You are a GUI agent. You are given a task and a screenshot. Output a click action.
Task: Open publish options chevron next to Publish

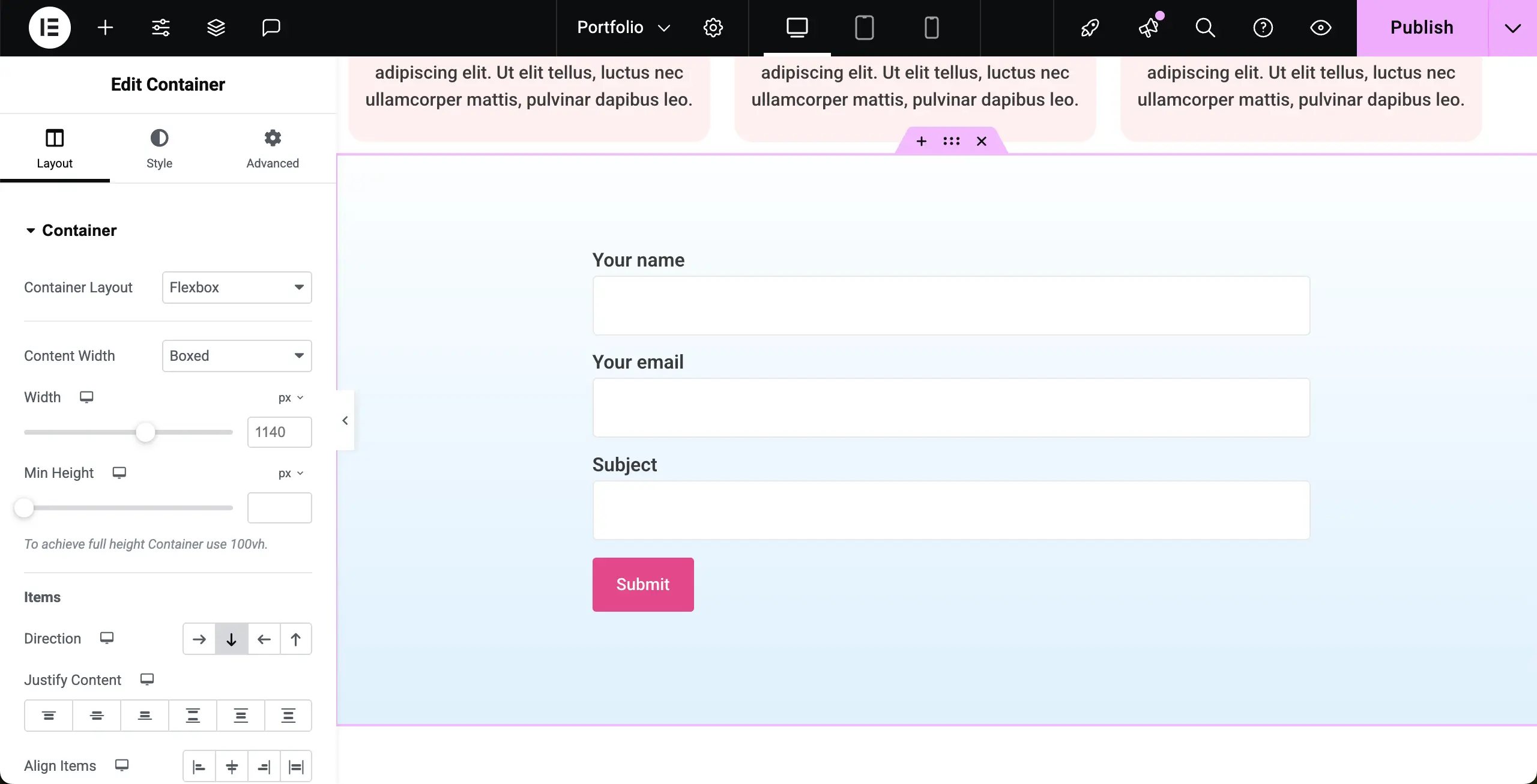(x=1513, y=28)
